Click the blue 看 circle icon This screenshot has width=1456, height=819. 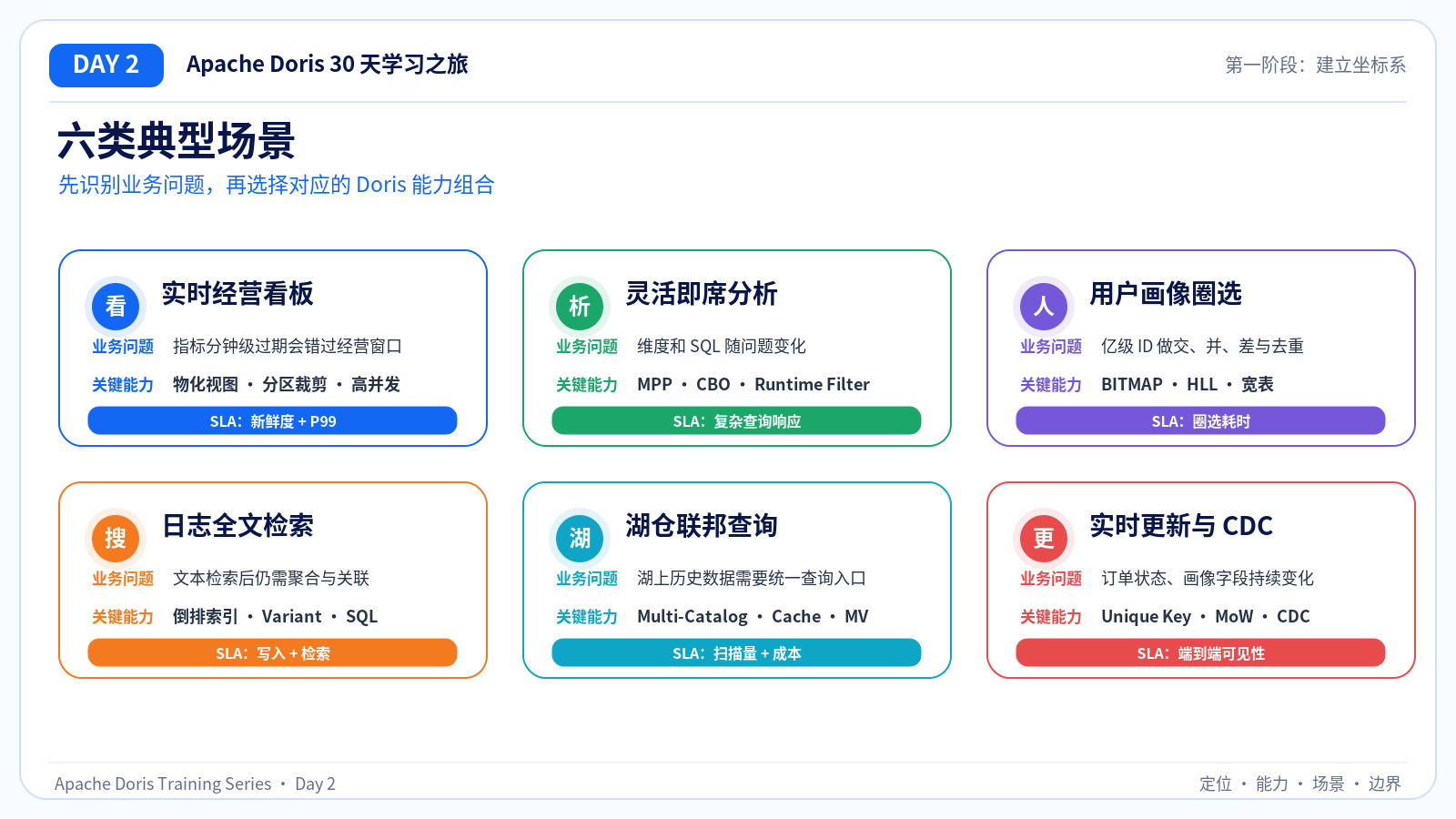click(116, 307)
